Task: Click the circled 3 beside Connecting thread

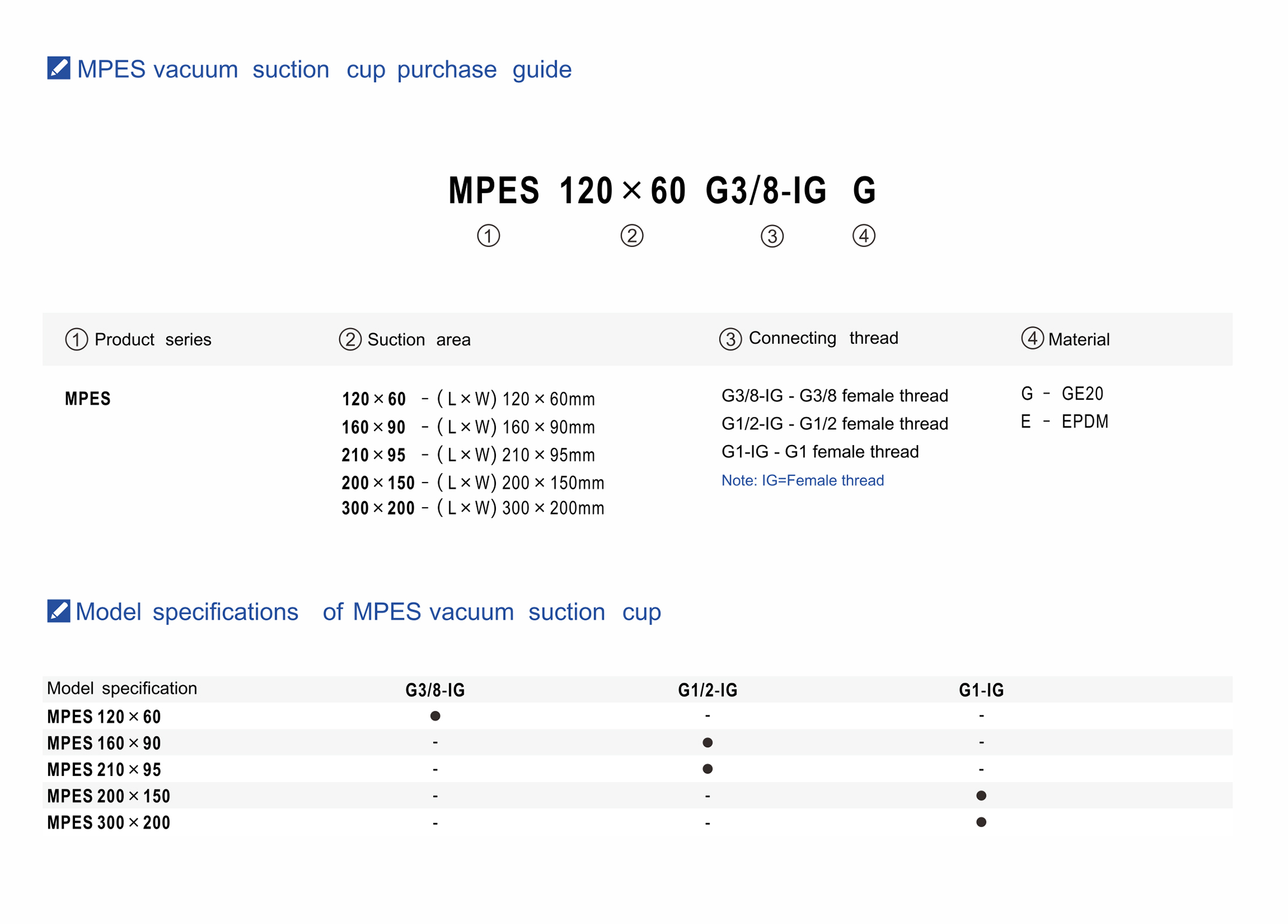Action: click(x=730, y=339)
